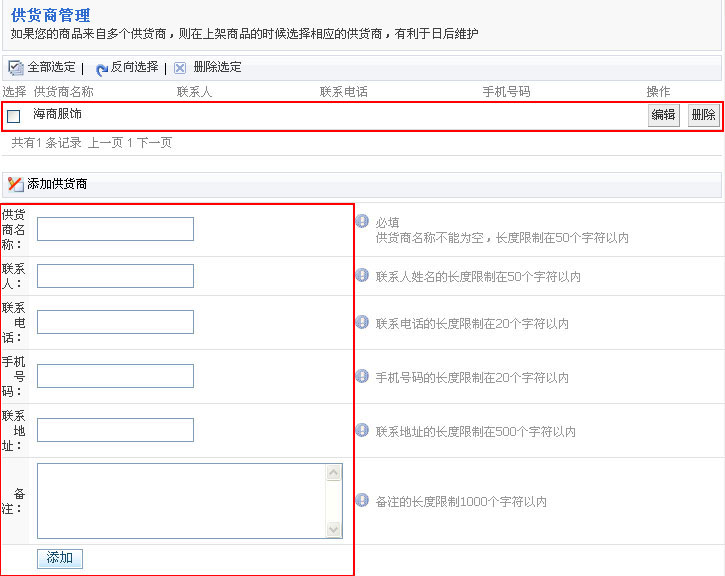The width and height of the screenshot is (725, 576).
Task: Click the add supplier pencil icon
Action: click(x=15, y=184)
